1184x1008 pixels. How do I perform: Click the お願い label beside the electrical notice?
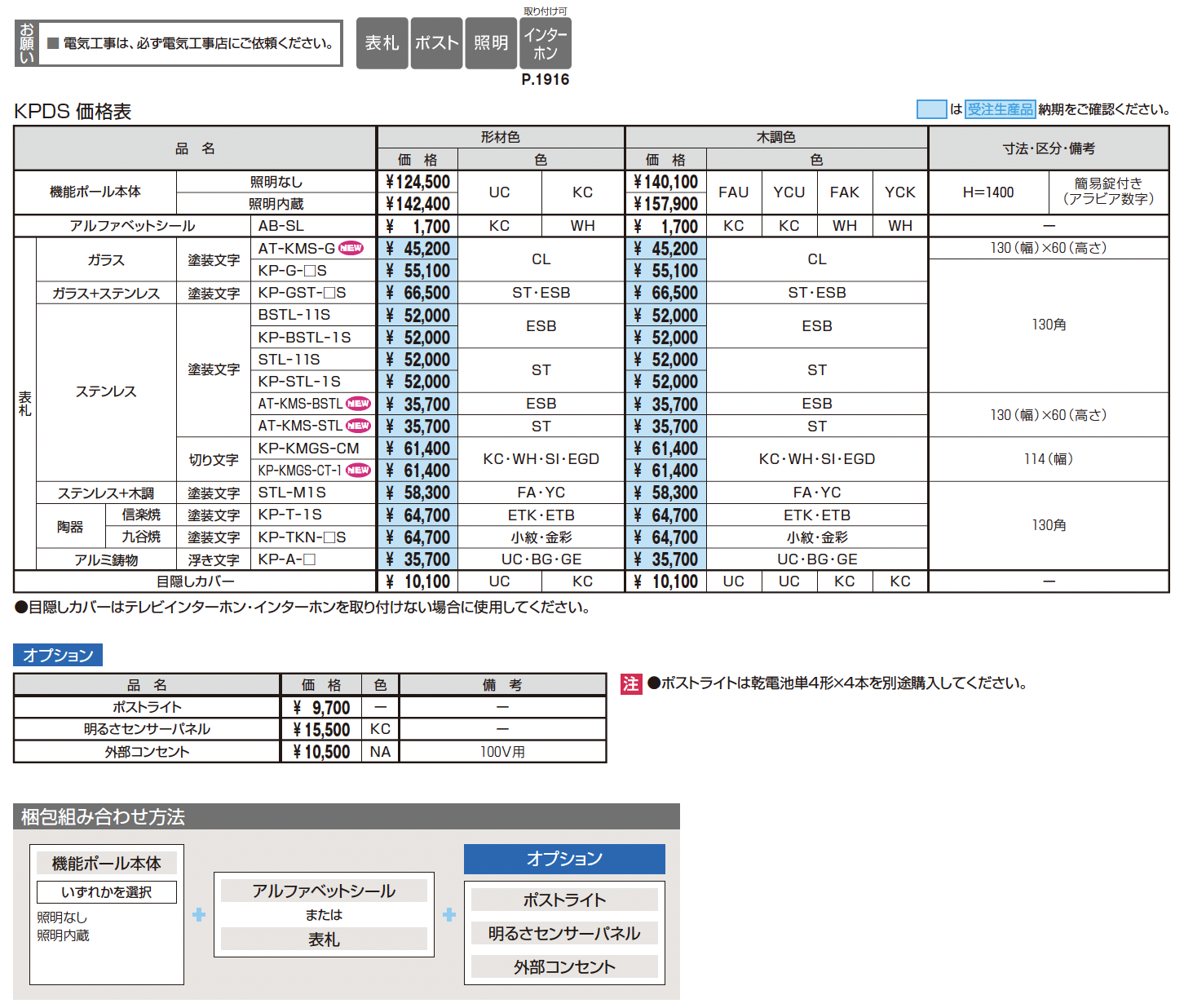pos(27,43)
